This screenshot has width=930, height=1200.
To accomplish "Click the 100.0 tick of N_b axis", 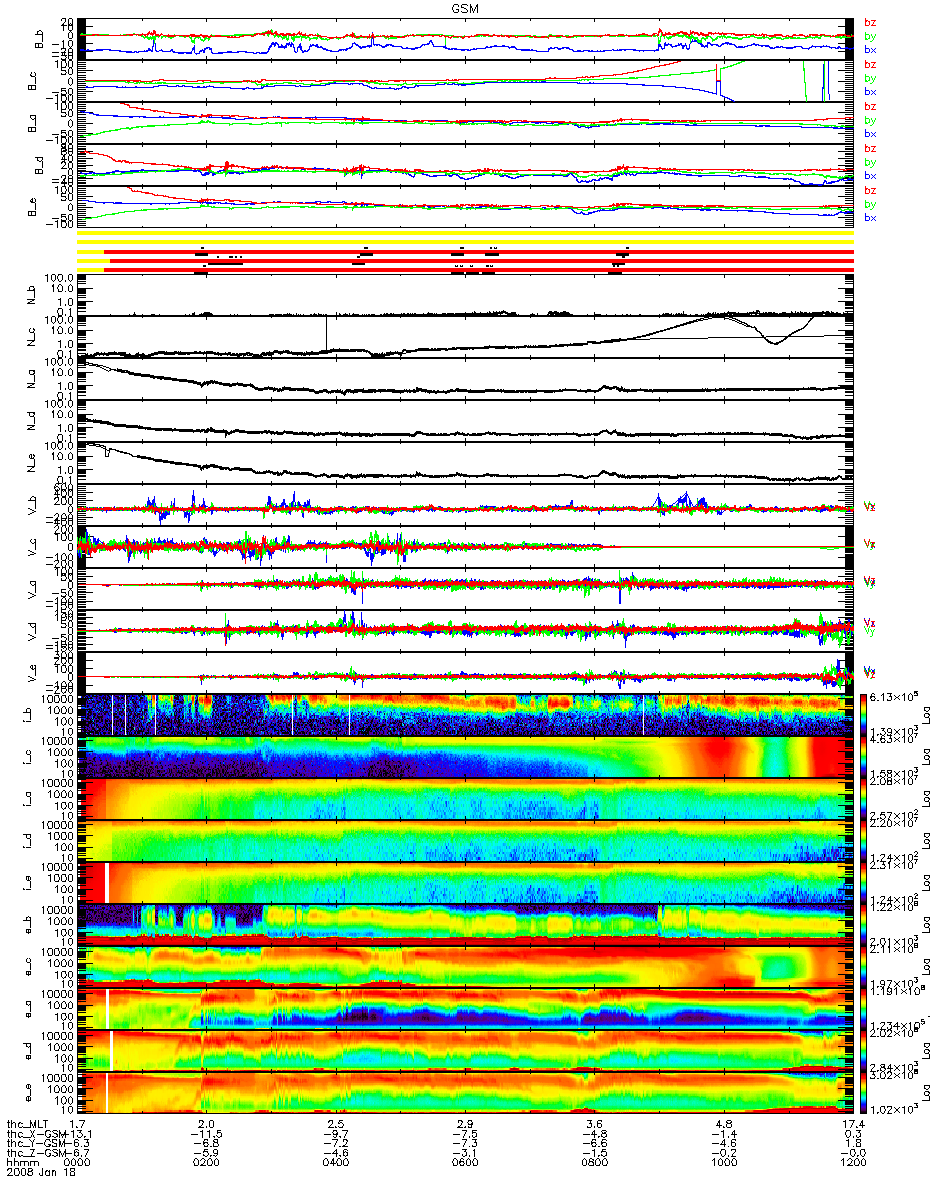I will [x=61, y=277].
